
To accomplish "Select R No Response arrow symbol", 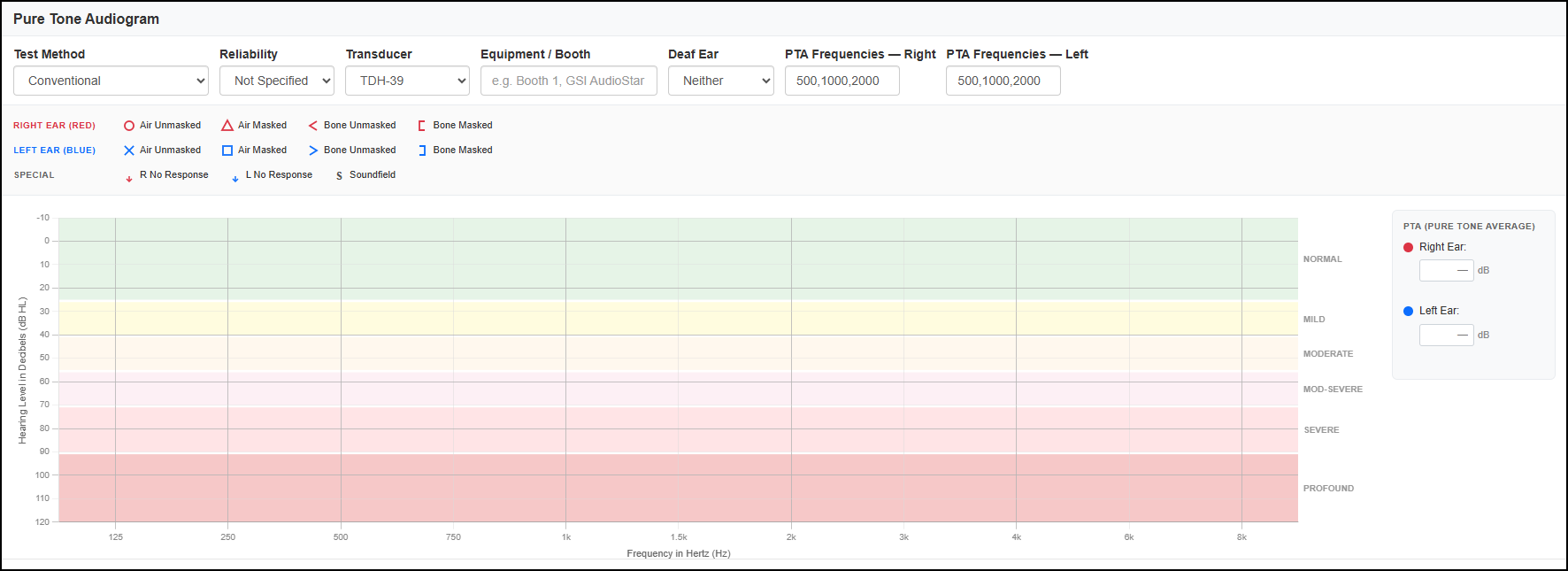I will [129, 176].
